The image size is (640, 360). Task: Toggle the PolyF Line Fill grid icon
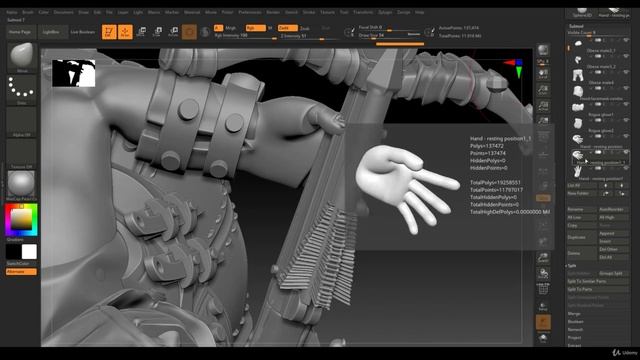point(543,289)
